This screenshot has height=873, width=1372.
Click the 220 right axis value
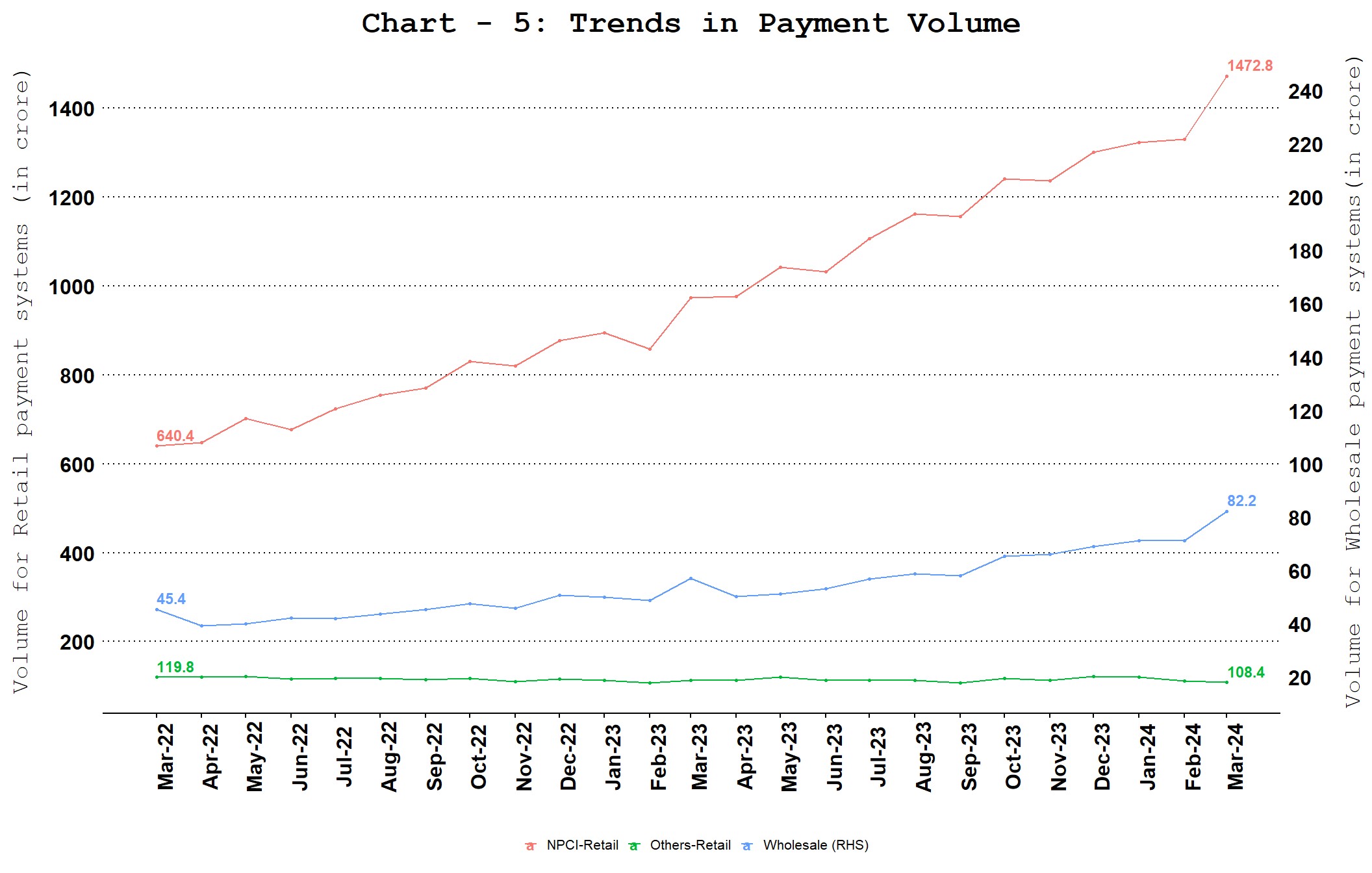pos(1306,145)
